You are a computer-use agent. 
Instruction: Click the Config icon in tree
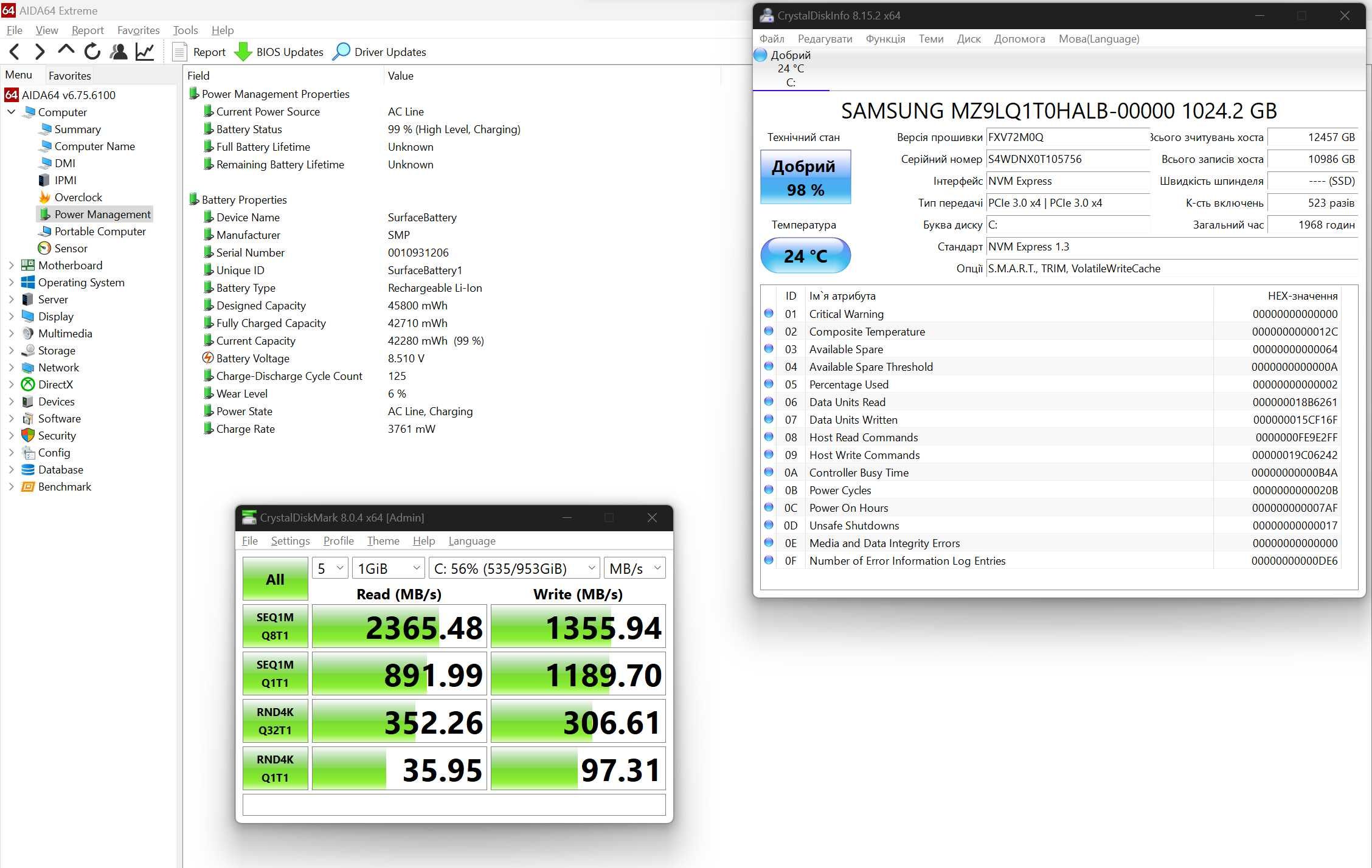tap(28, 453)
